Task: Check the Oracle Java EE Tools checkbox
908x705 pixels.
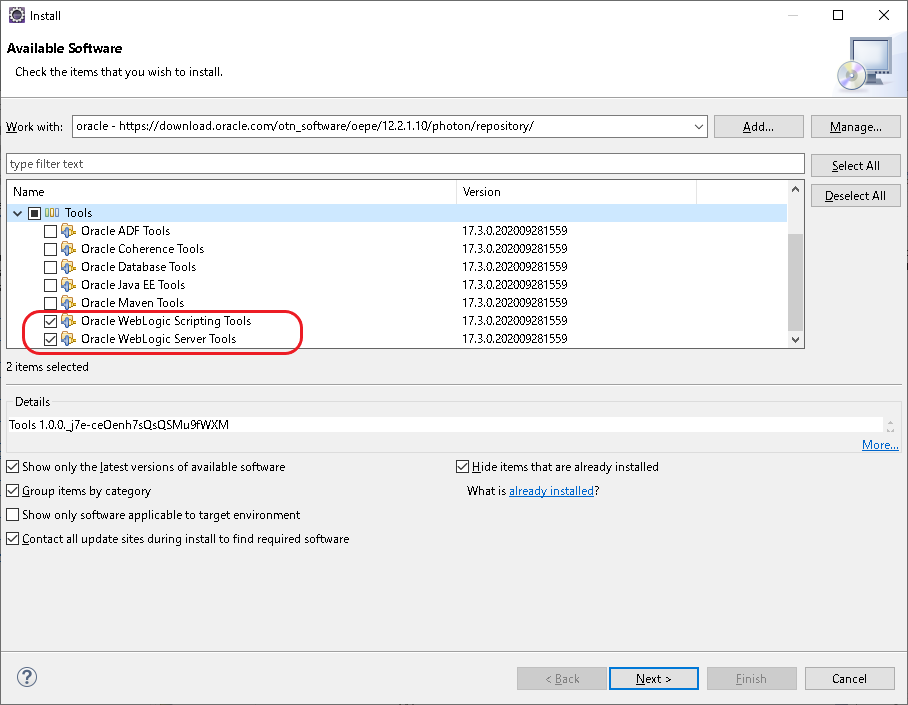Action: click(50, 286)
